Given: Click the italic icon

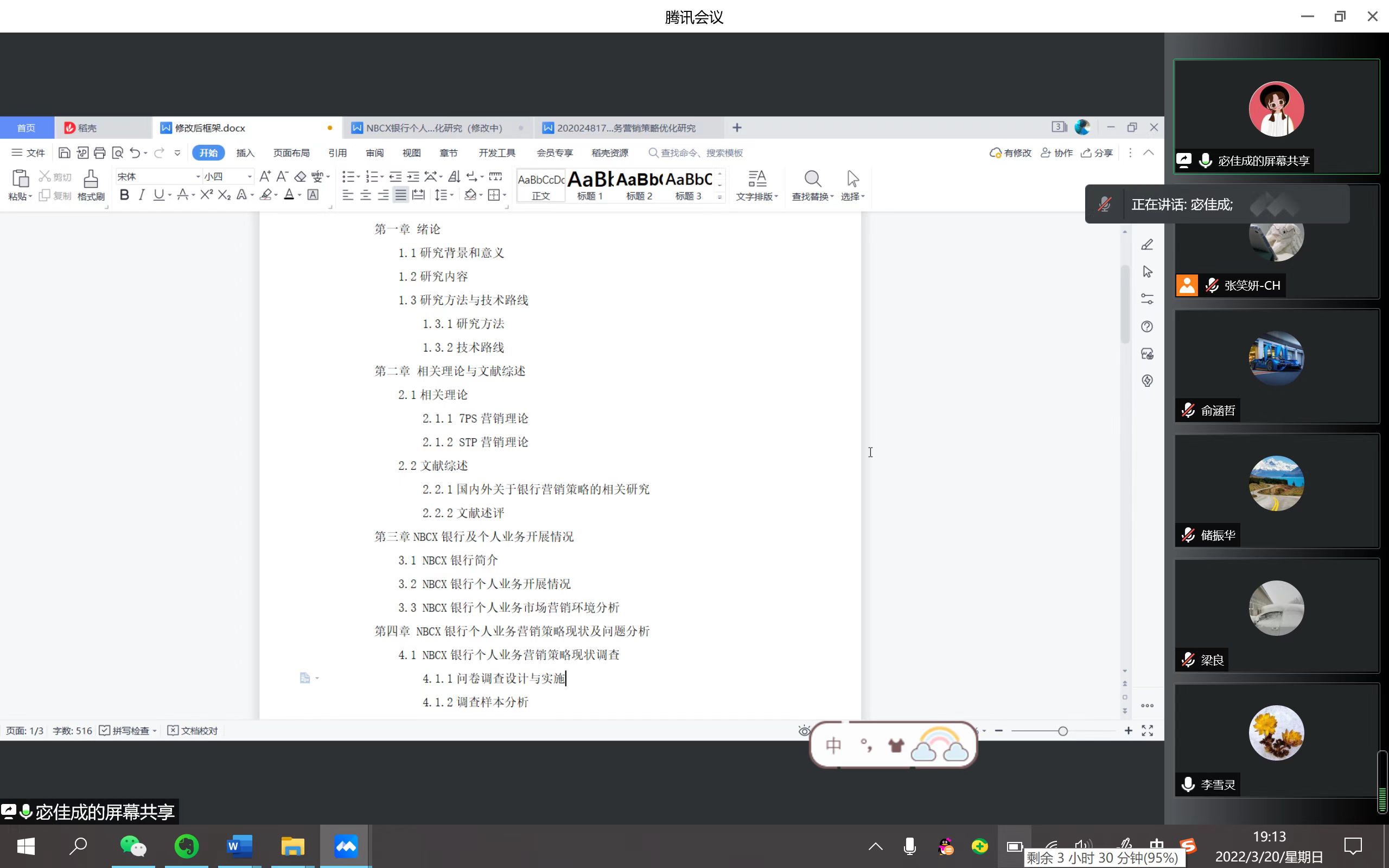Looking at the screenshot, I should pos(141,195).
